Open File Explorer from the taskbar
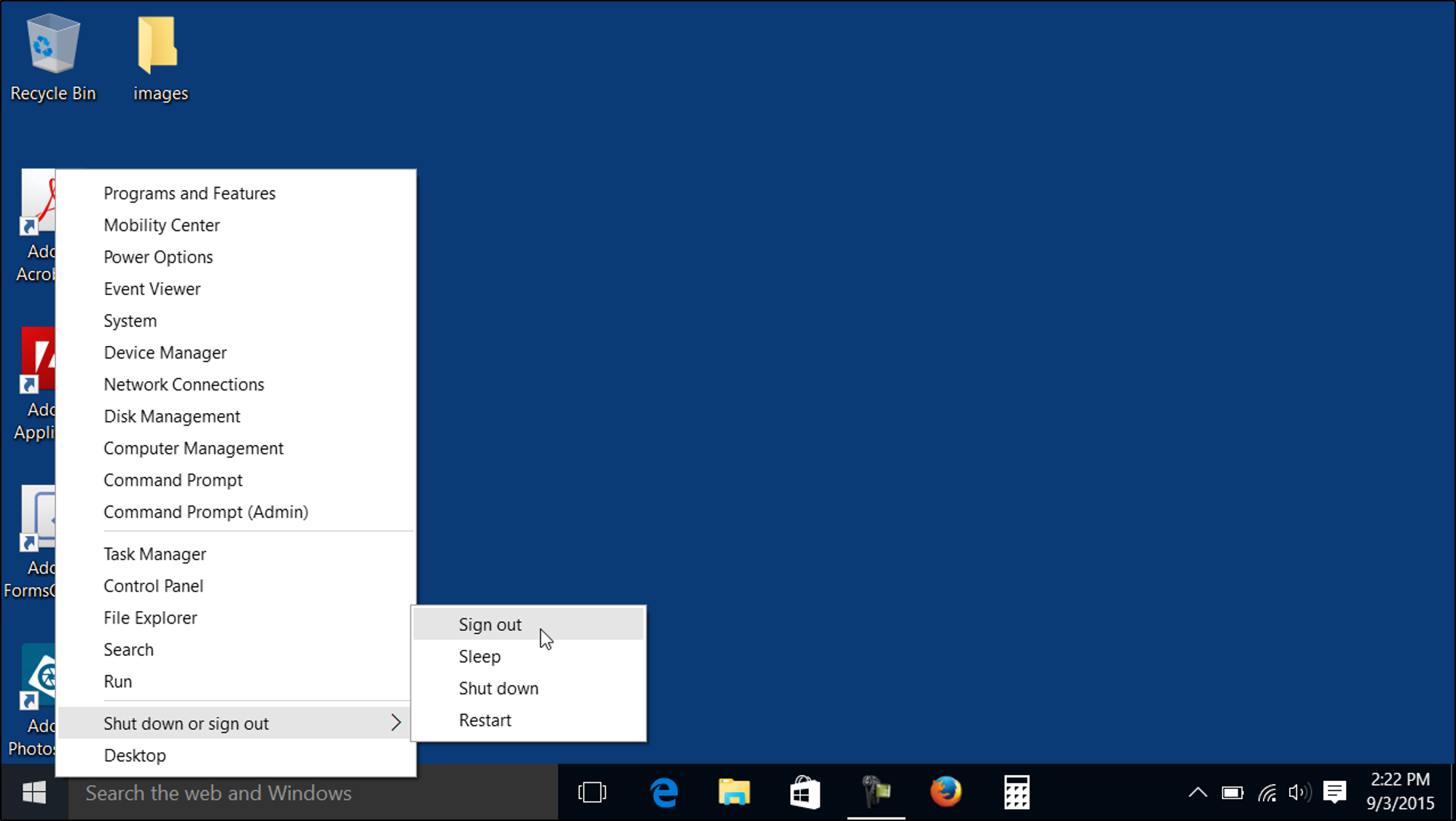Image resolution: width=1456 pixels, height=821 pixels. 734,793
